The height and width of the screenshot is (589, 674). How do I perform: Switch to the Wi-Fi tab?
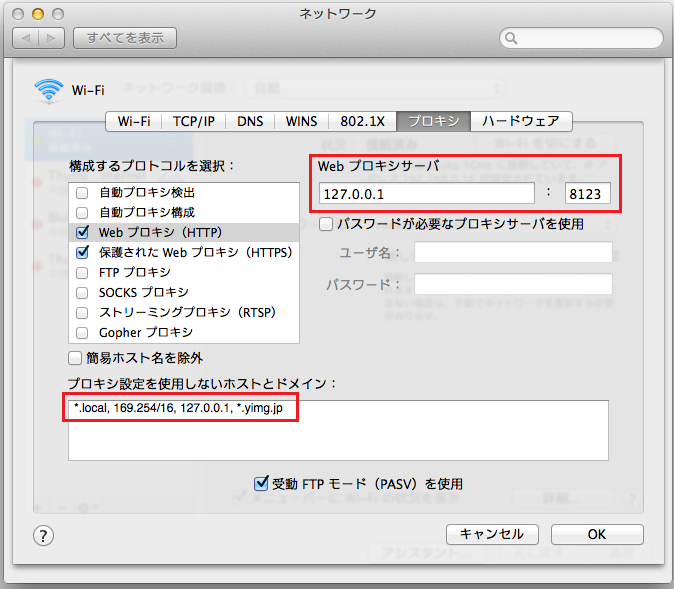coord(134,121)
